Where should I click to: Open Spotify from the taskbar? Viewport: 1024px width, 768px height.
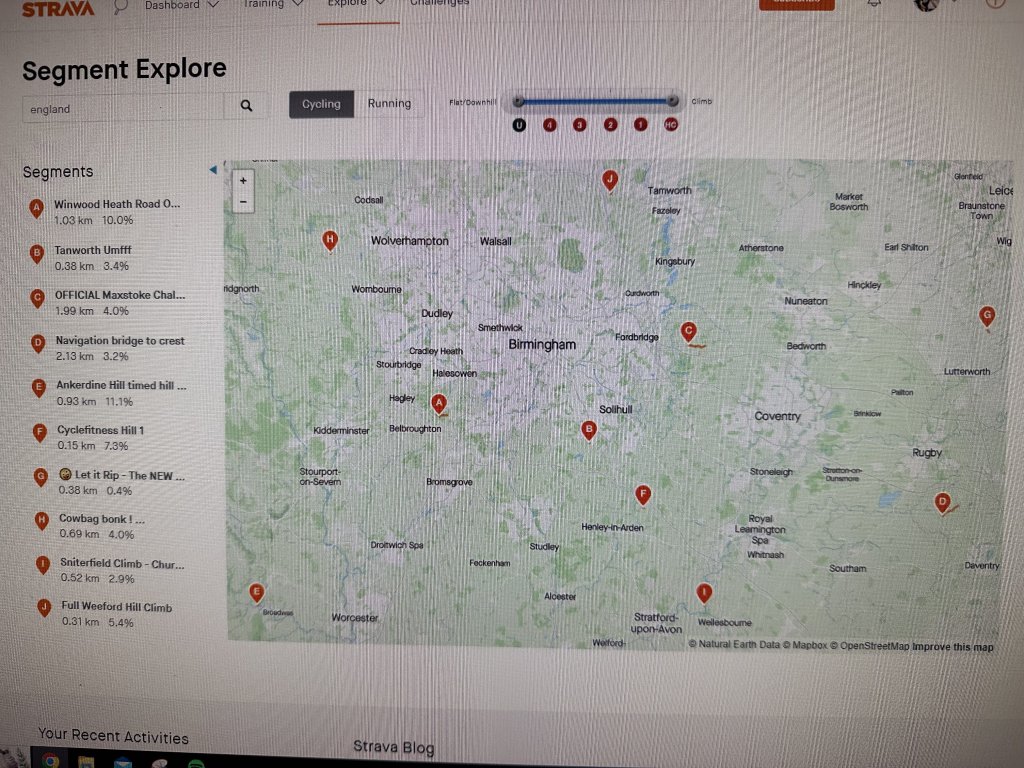tap(195, 763)
